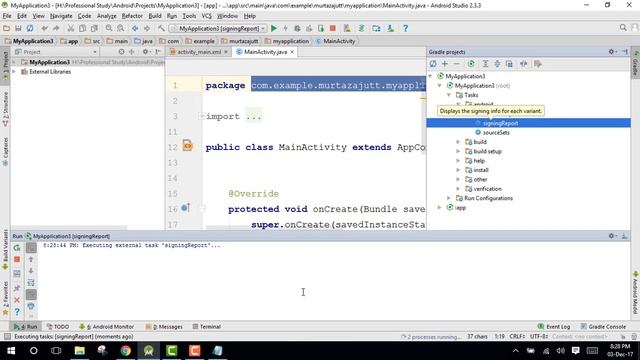
Task: Open Search Everywhere magnifier at top right
Action: (623, 28)
